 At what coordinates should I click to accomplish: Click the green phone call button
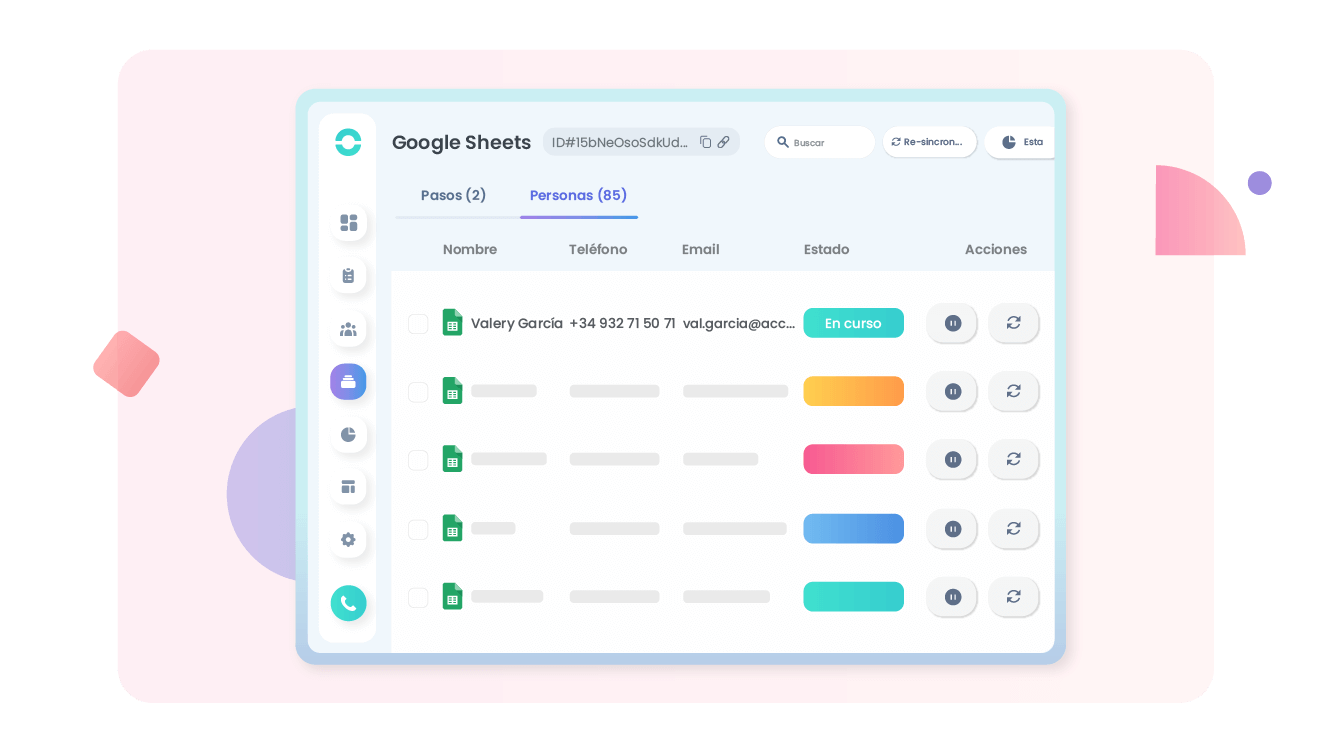pyautogui.click(x=348, y=603)
